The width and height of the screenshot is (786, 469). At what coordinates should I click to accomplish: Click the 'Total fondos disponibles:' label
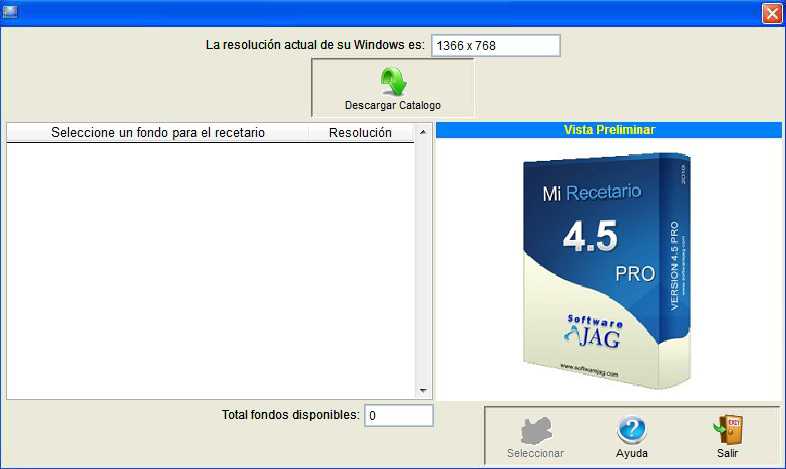pyautogui.click(x=291, y=415)
